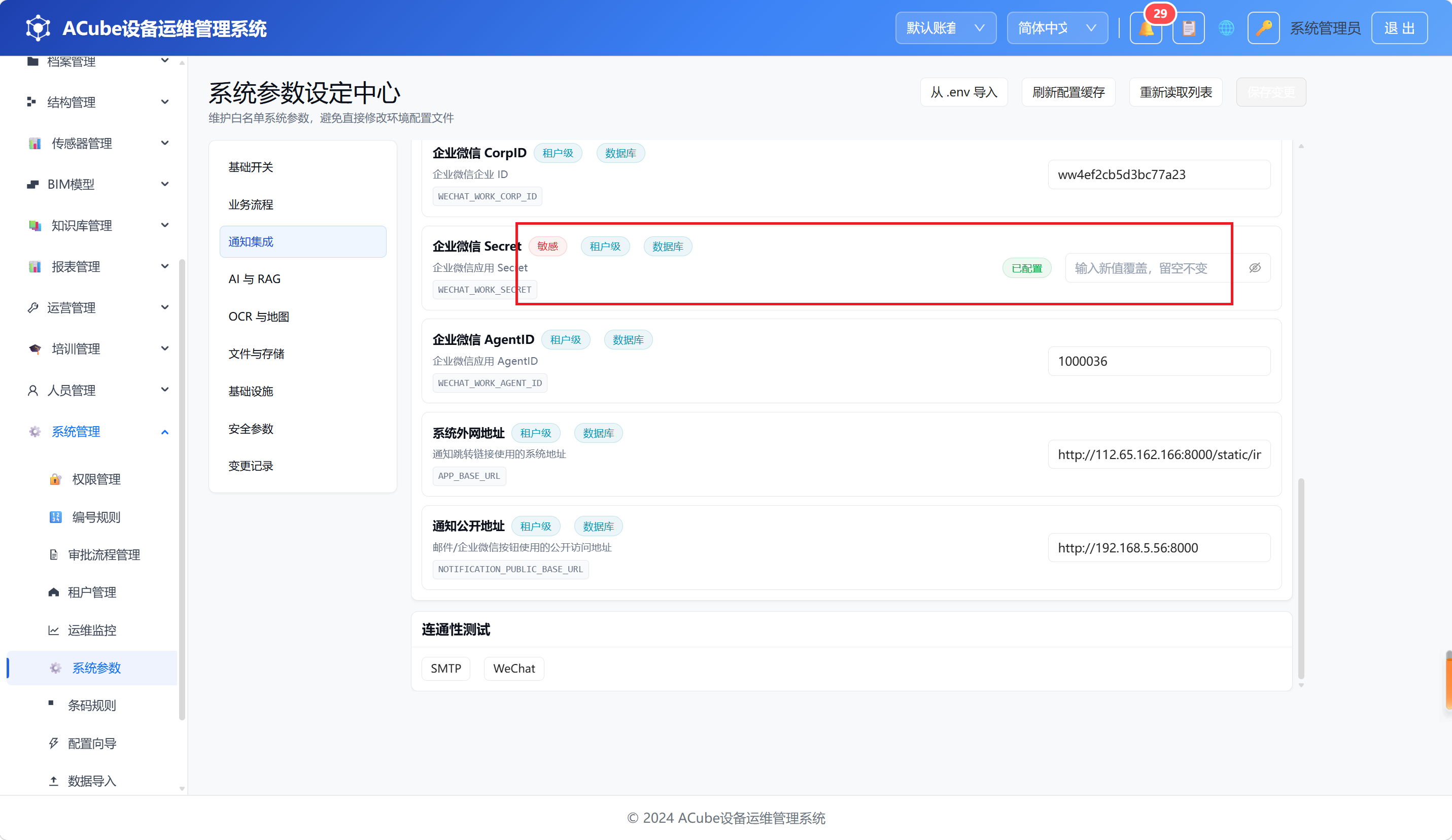
Task: Click the left sidebar scrollbar thumb
Action: point(182,489)
